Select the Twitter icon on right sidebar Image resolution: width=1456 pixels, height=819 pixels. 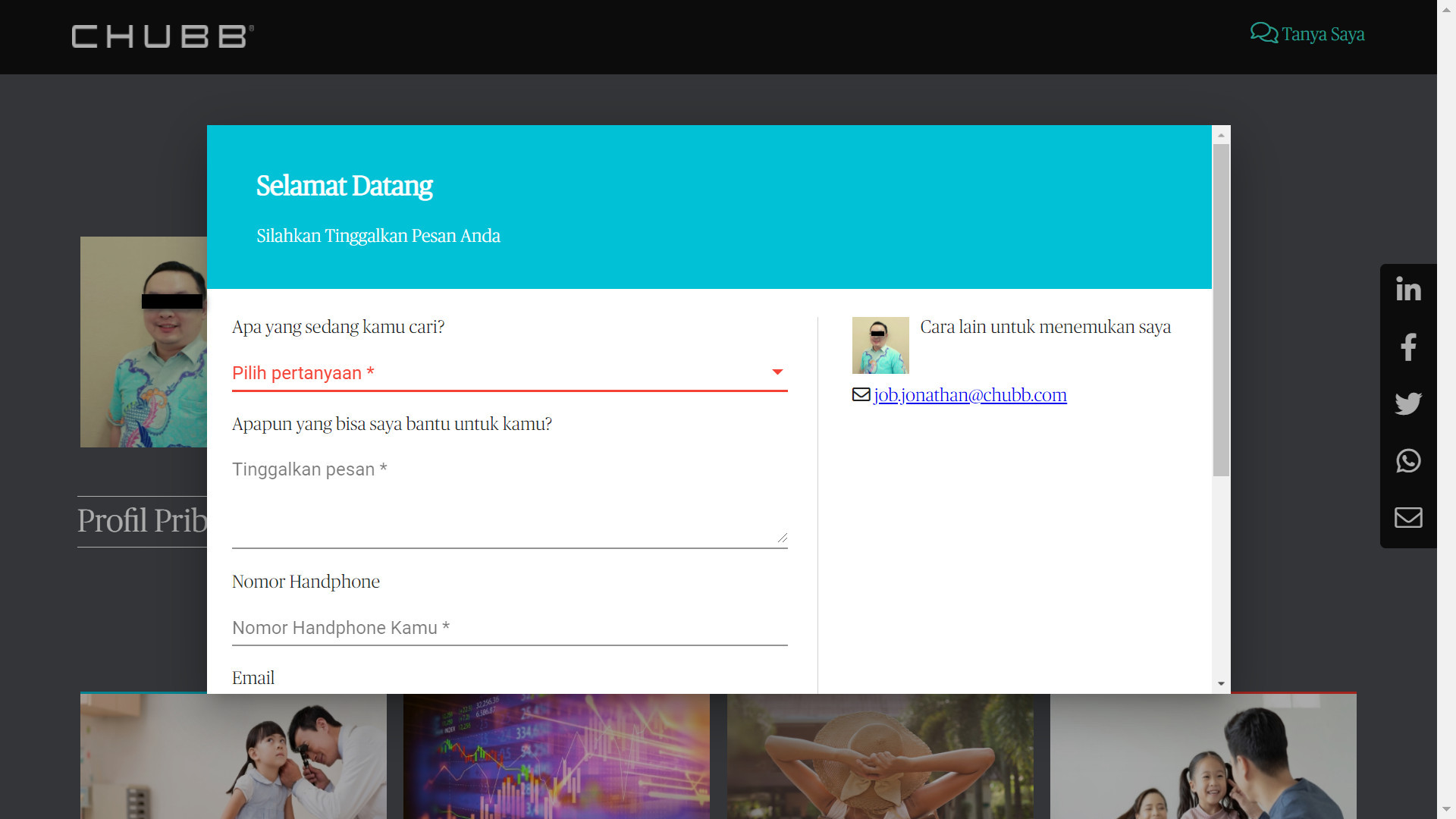click(1408, 403)
